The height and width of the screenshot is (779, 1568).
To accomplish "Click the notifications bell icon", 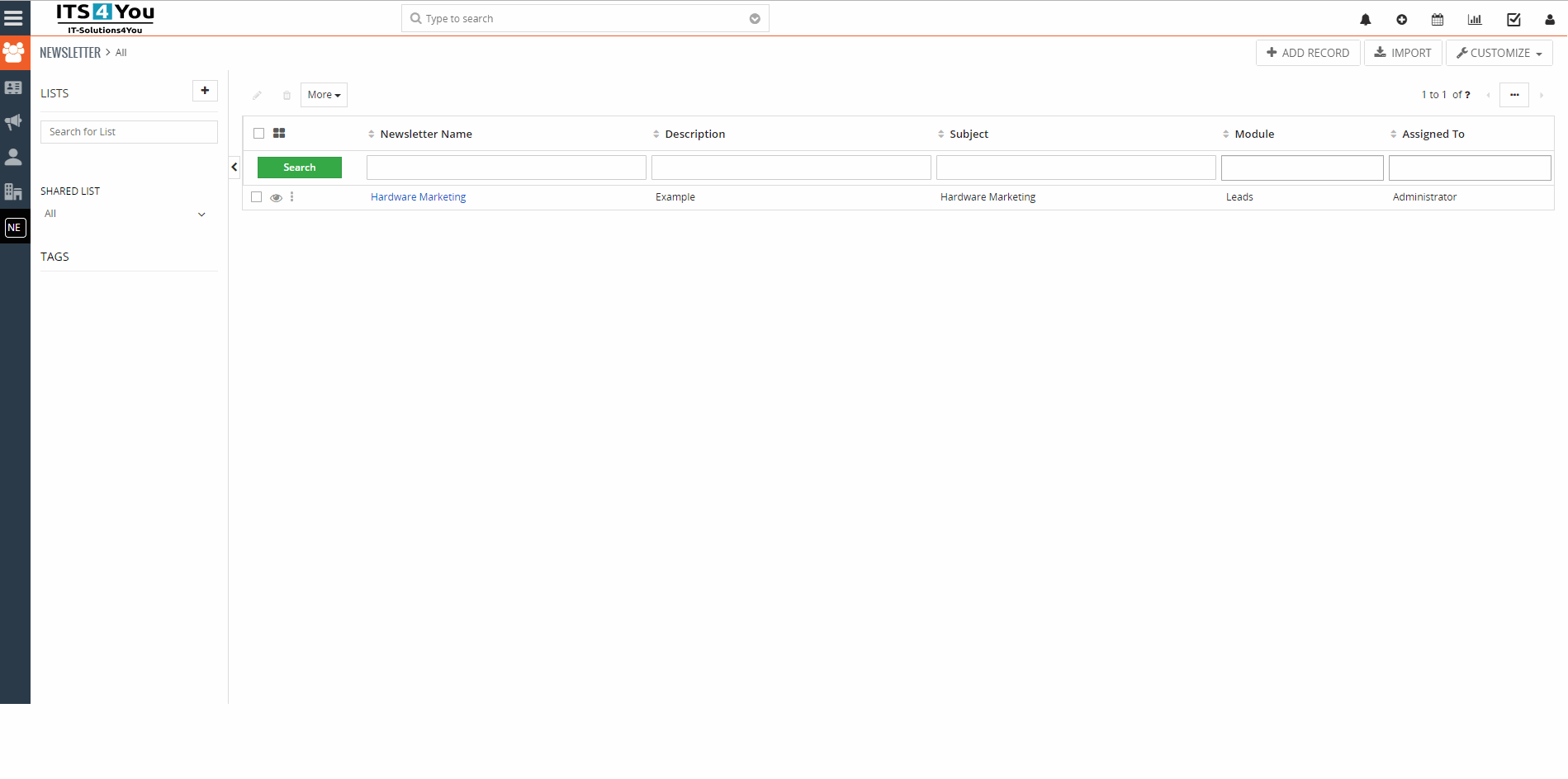I will click(x=1366, y=20).
